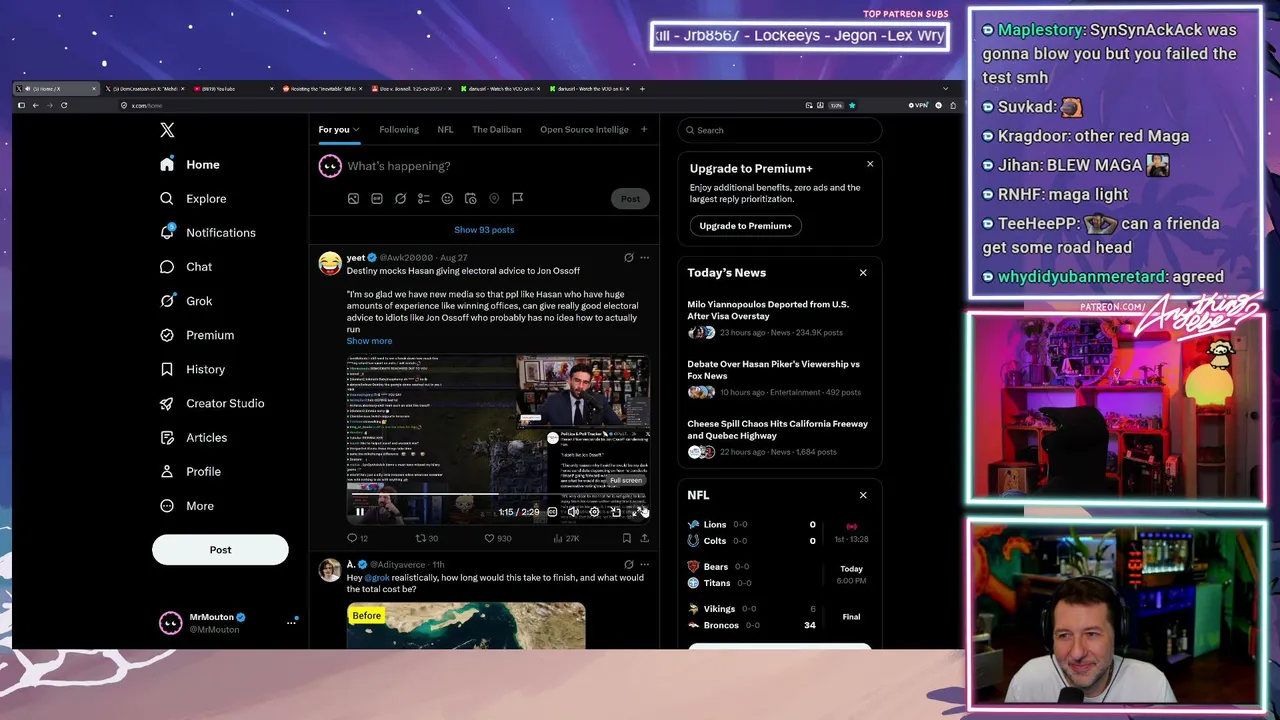This screenshot has height=720, width=1280.
Task: Add a poll to the new post
Action: (424, 199)
